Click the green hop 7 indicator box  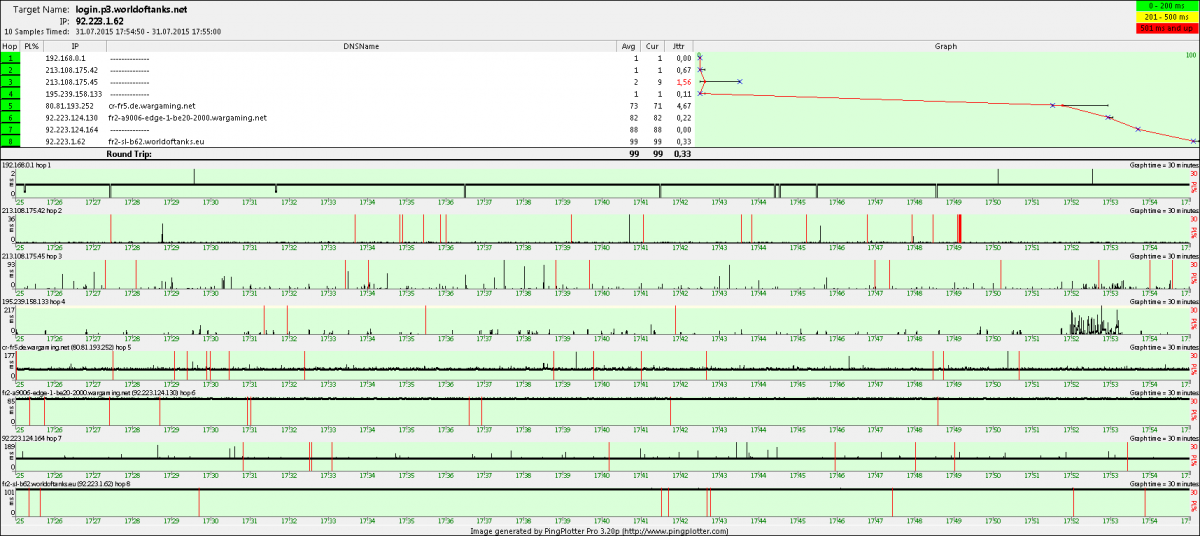9,129
